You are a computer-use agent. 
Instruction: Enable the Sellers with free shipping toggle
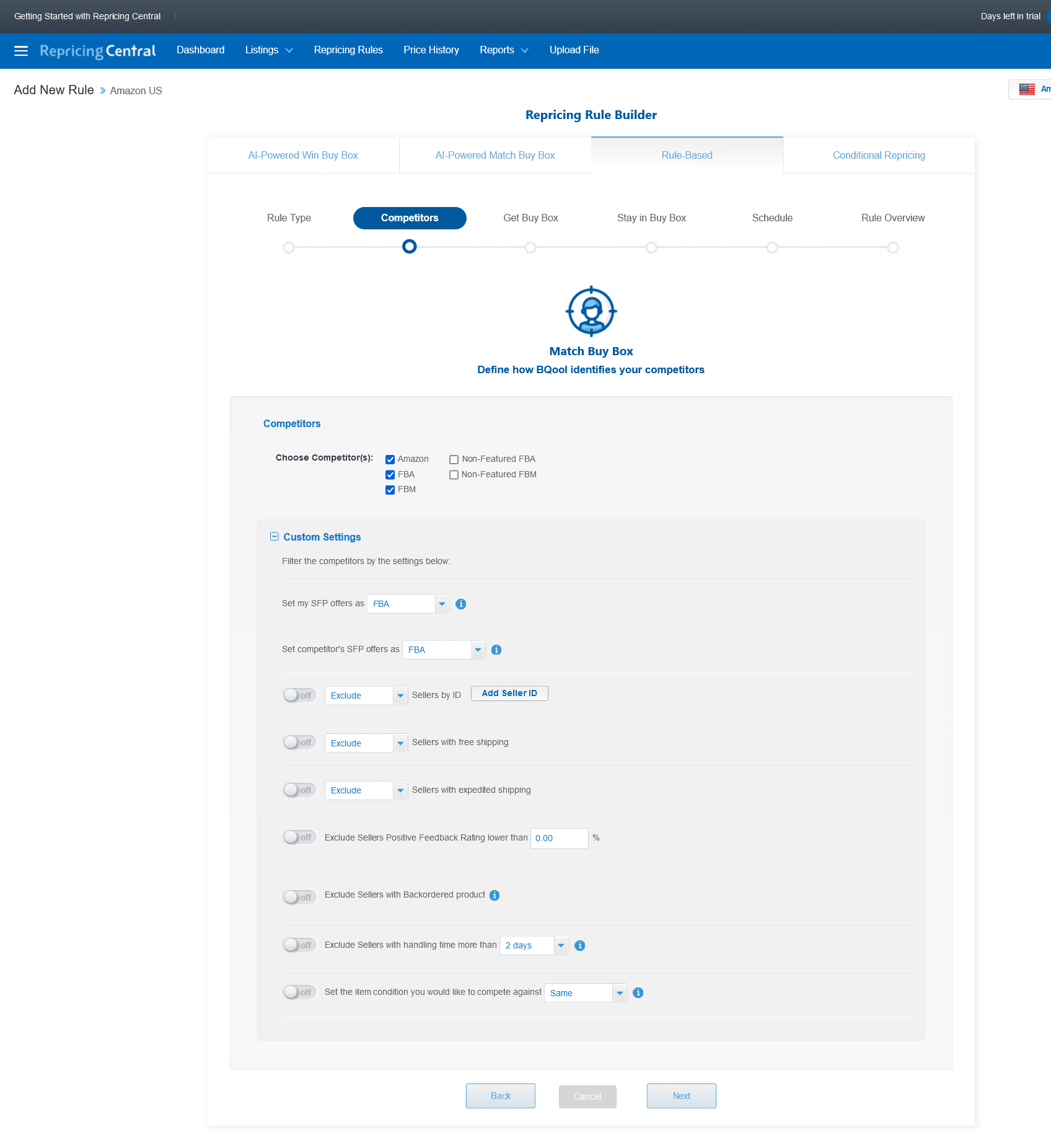click(300, 743)
